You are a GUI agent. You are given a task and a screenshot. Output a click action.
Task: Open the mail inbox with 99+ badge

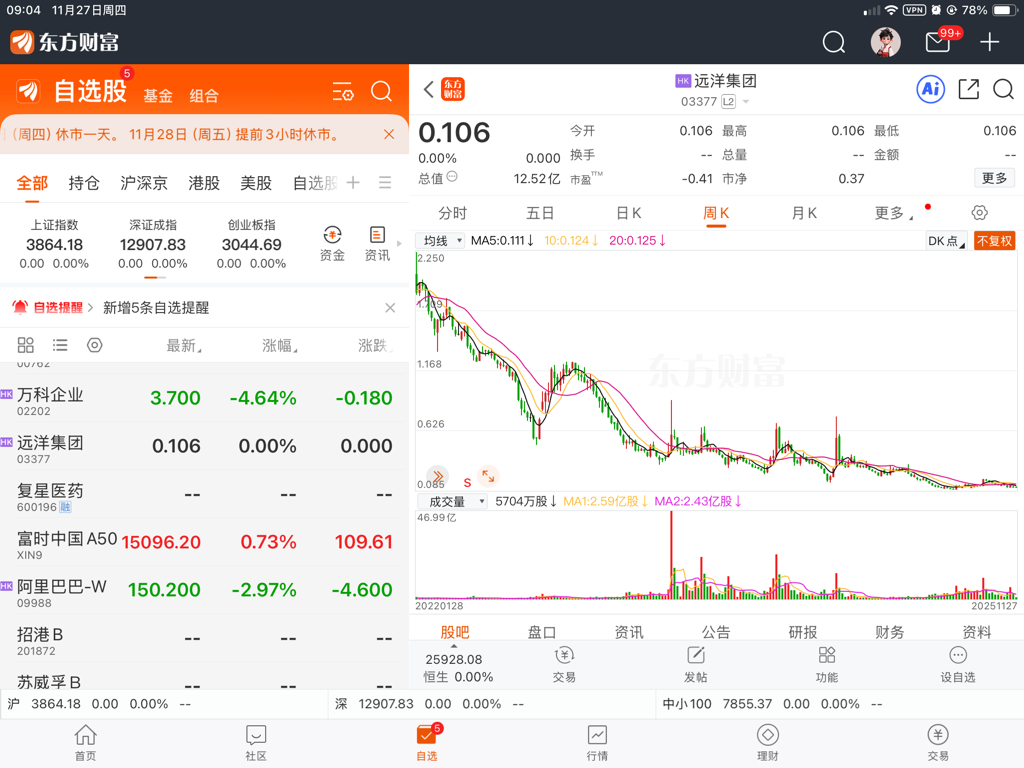[938, 42]
